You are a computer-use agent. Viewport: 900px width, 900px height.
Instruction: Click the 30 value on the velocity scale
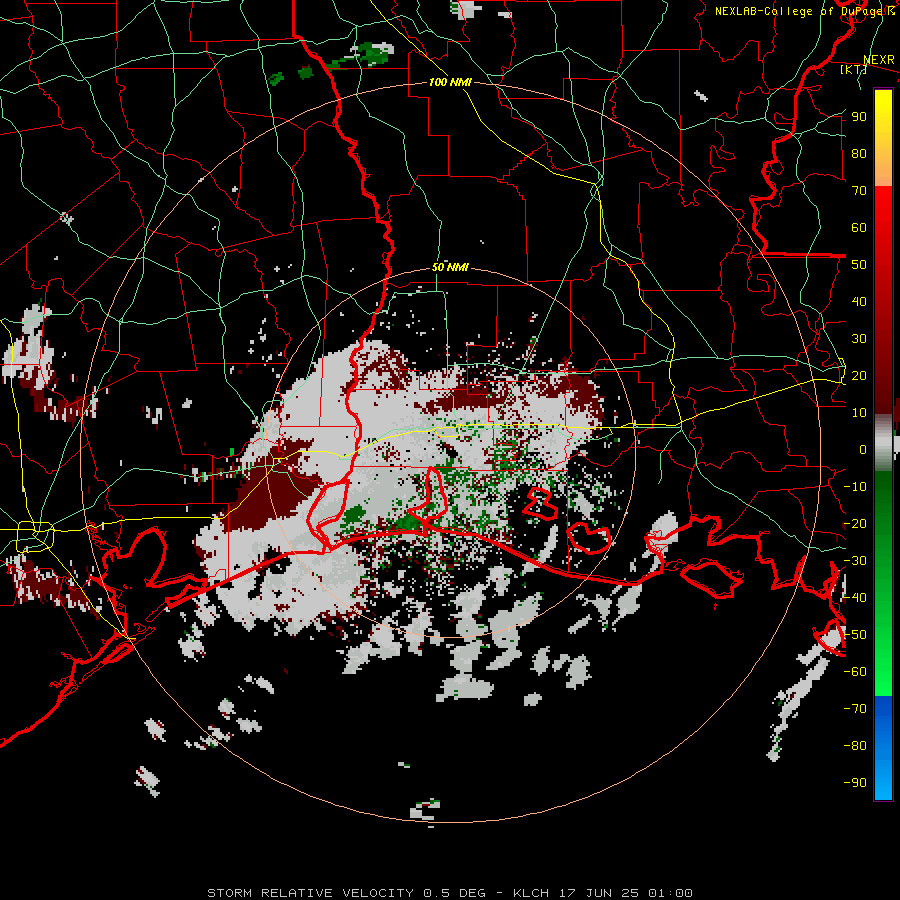859,339
